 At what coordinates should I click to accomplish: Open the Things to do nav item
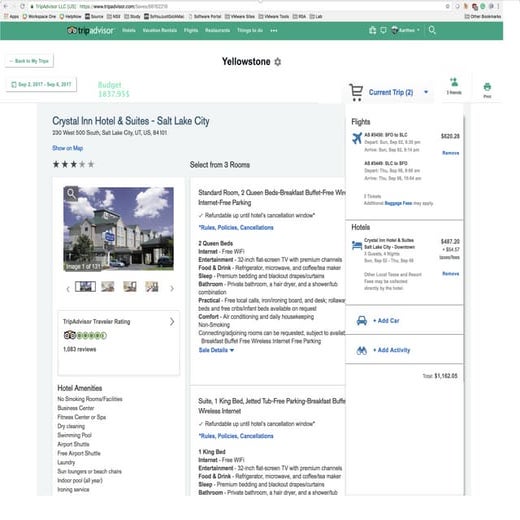click(x=250, y=30)
